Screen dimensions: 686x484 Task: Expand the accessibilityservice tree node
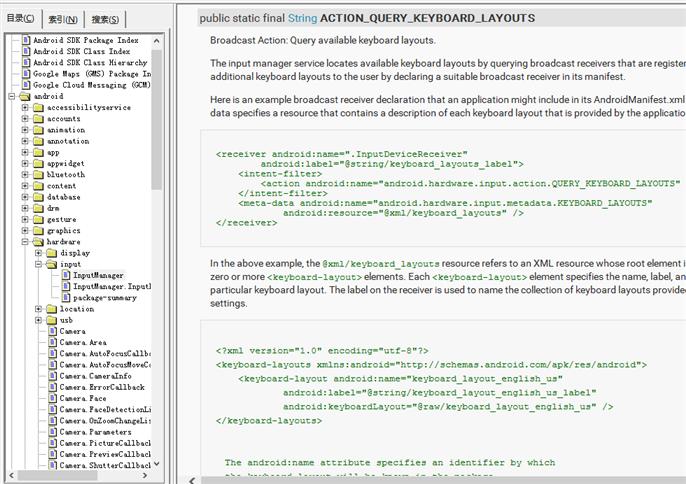click(25, 107)
